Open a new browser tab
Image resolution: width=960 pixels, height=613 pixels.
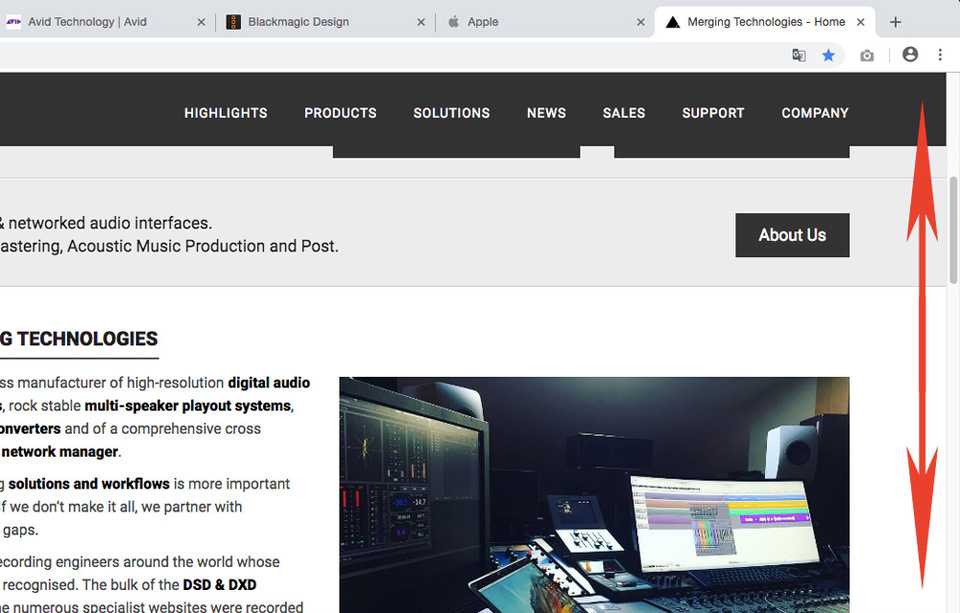point(895,22)
